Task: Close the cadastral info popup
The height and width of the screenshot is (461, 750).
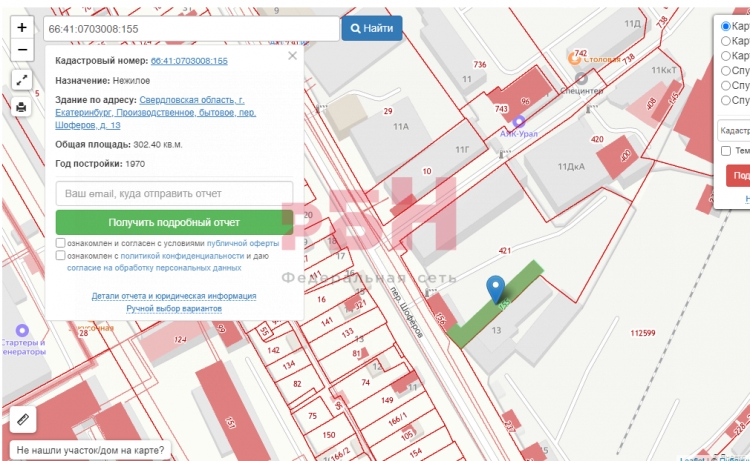Action: [x=292, y=56]
